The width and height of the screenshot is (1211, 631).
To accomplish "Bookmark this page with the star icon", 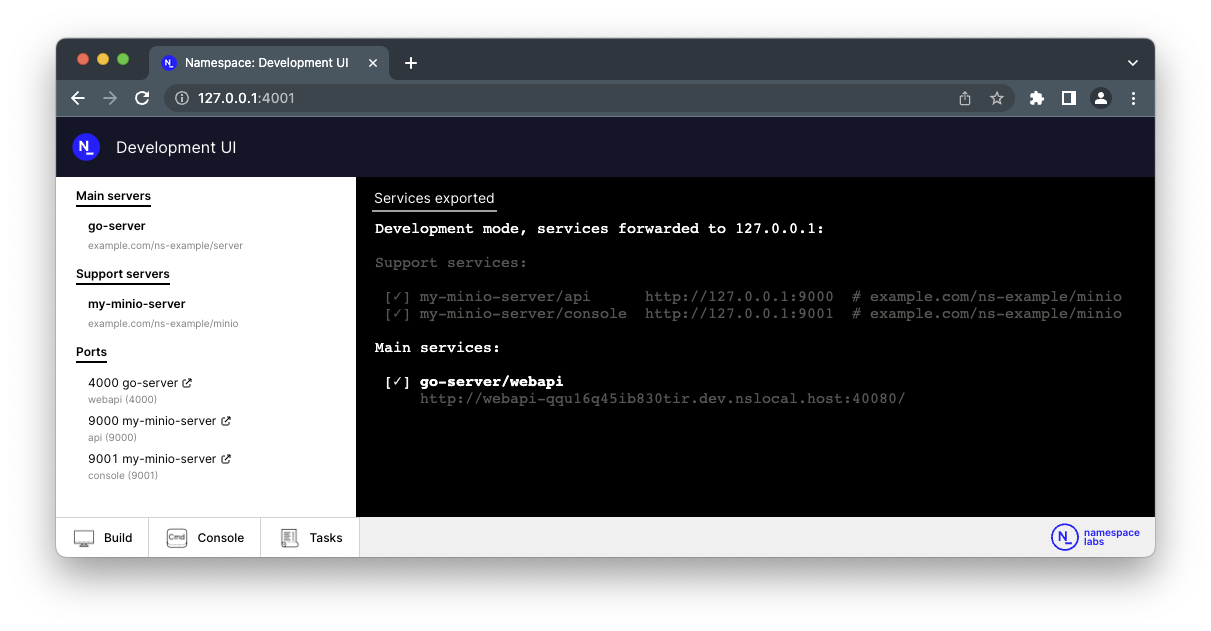I will pos(996,98).
